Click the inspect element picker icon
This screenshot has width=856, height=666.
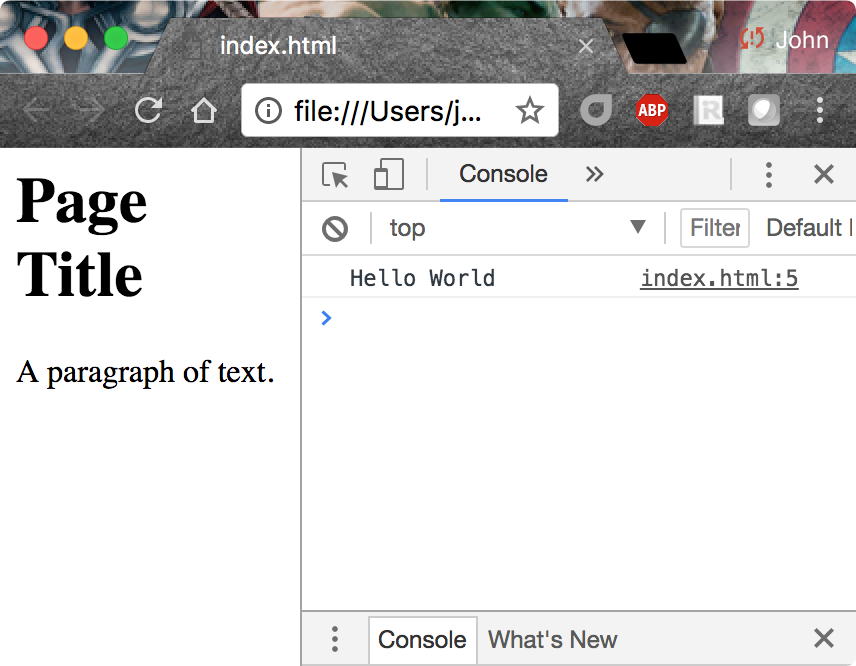click(336, 175)
